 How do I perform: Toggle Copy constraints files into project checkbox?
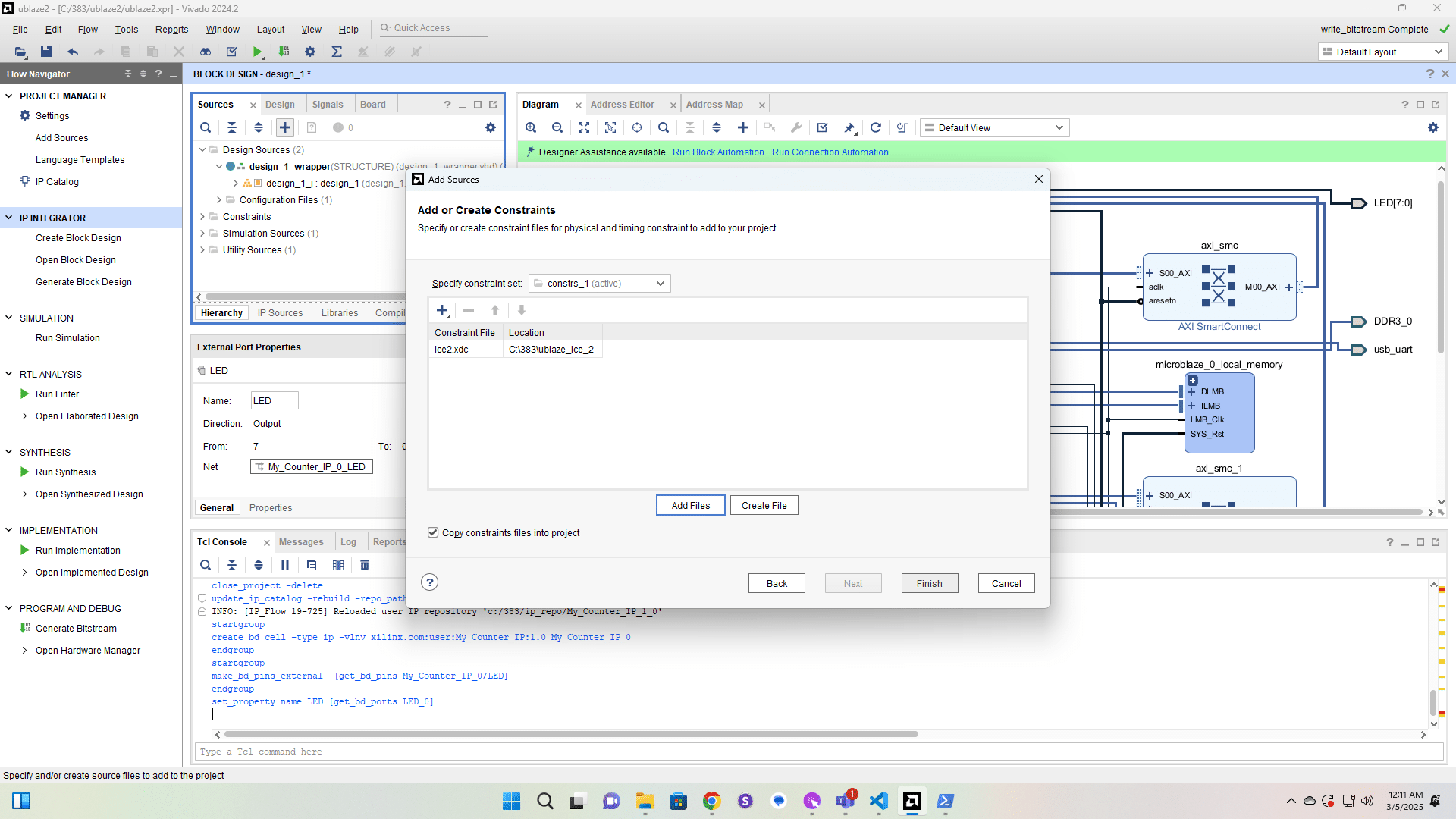(x=433, y=532)
